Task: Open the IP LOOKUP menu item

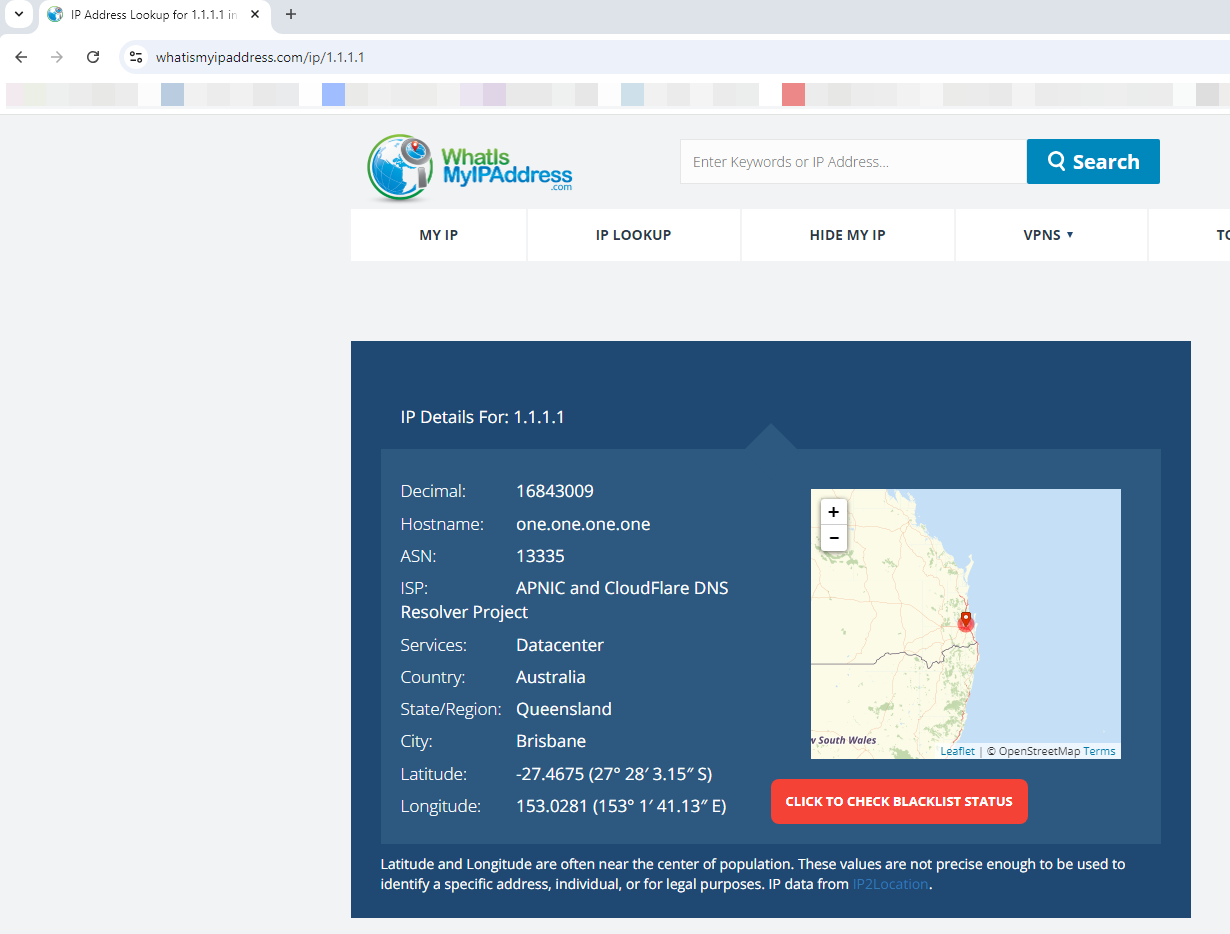Action: pyautogui.click(x=633, y=235)
